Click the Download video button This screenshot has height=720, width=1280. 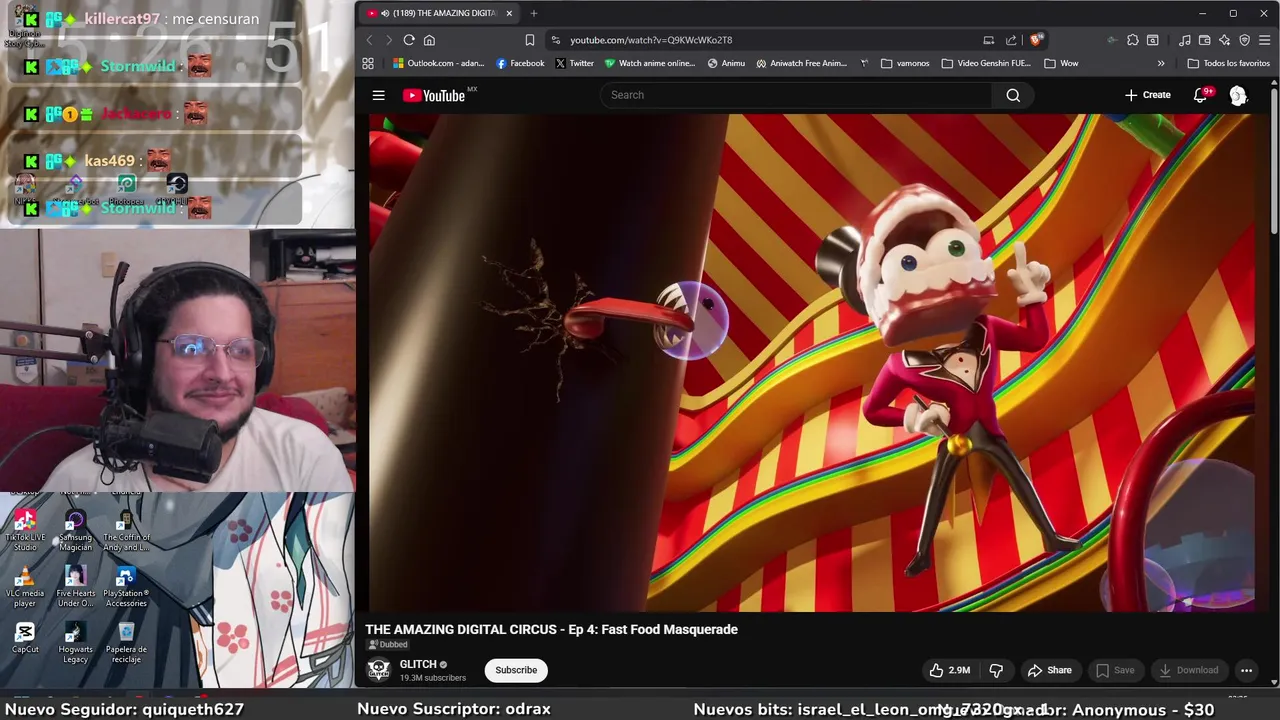pos(1188,670)
